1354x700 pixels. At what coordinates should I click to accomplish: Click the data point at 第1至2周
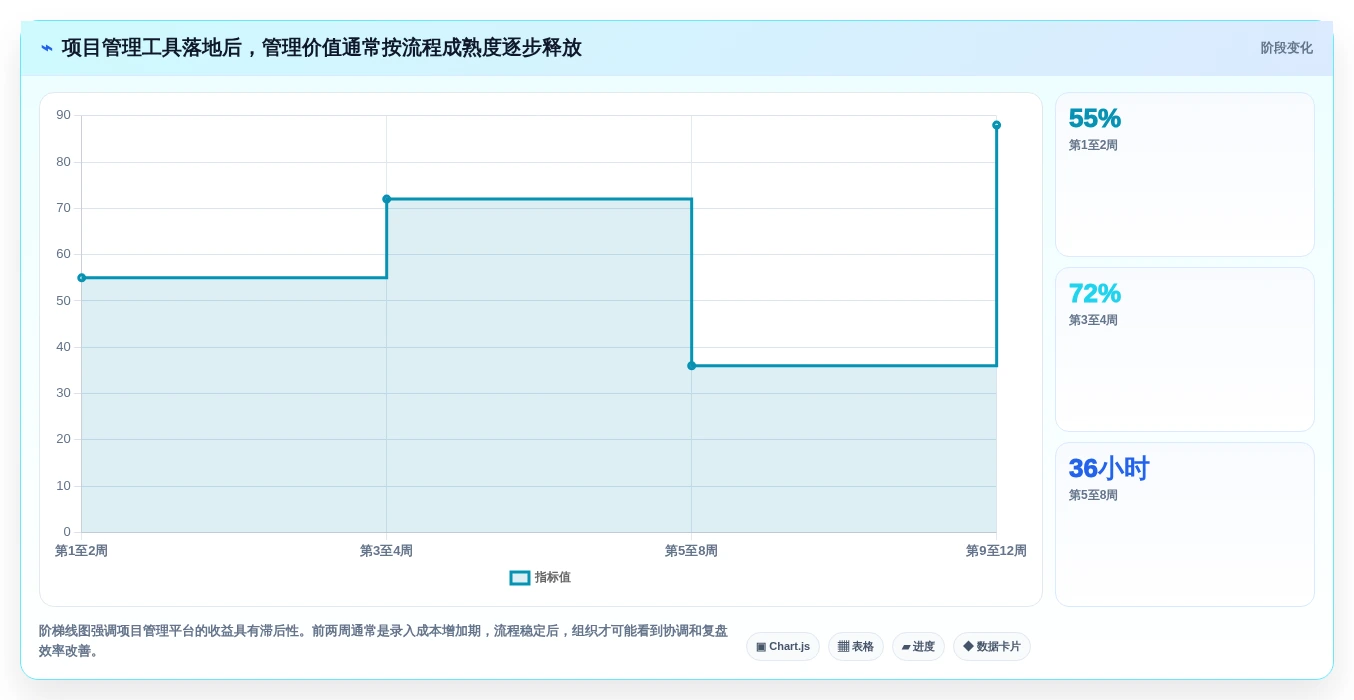click(82, 278)
